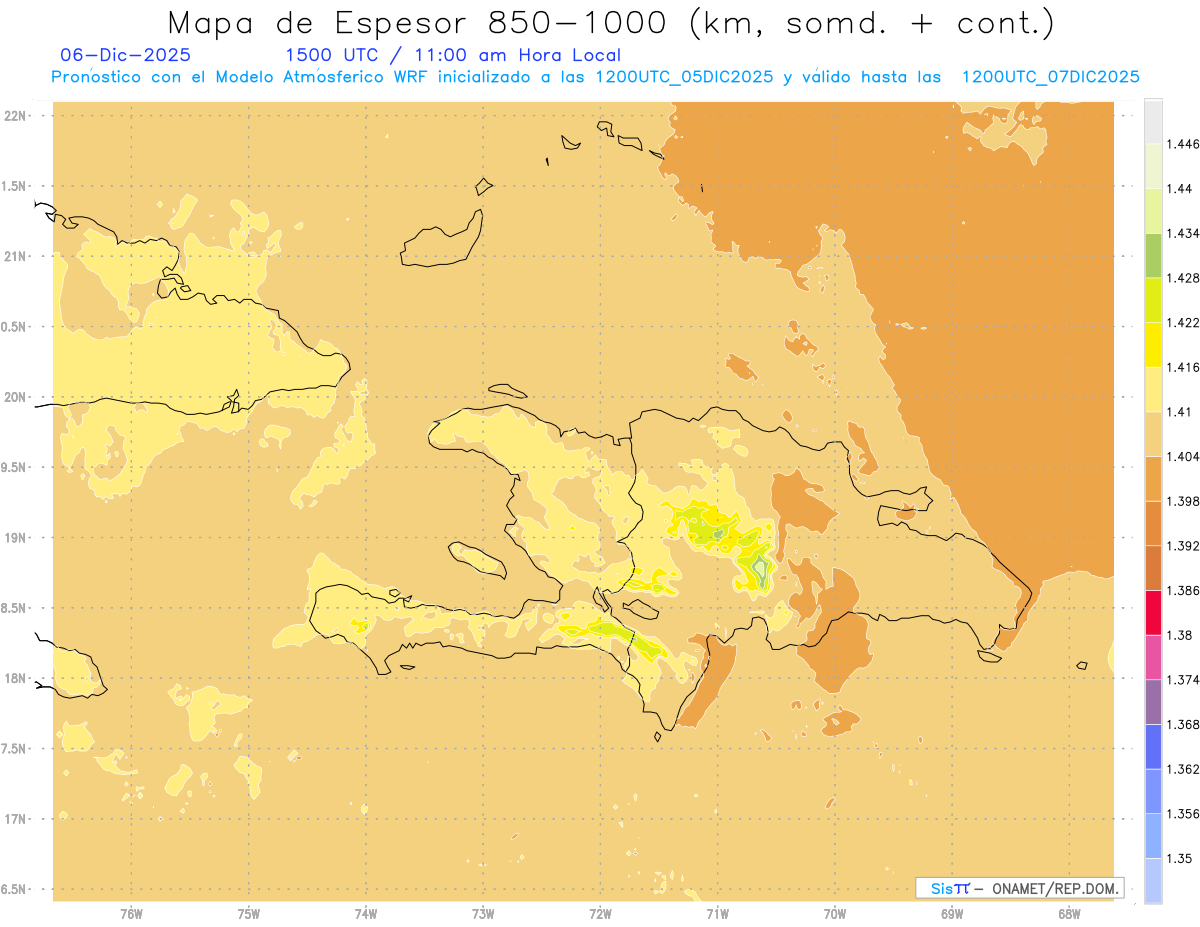This screenshot has height=927, width=1200.
Task: Click the "20N" latitude axis label
Action: point(15,397)
